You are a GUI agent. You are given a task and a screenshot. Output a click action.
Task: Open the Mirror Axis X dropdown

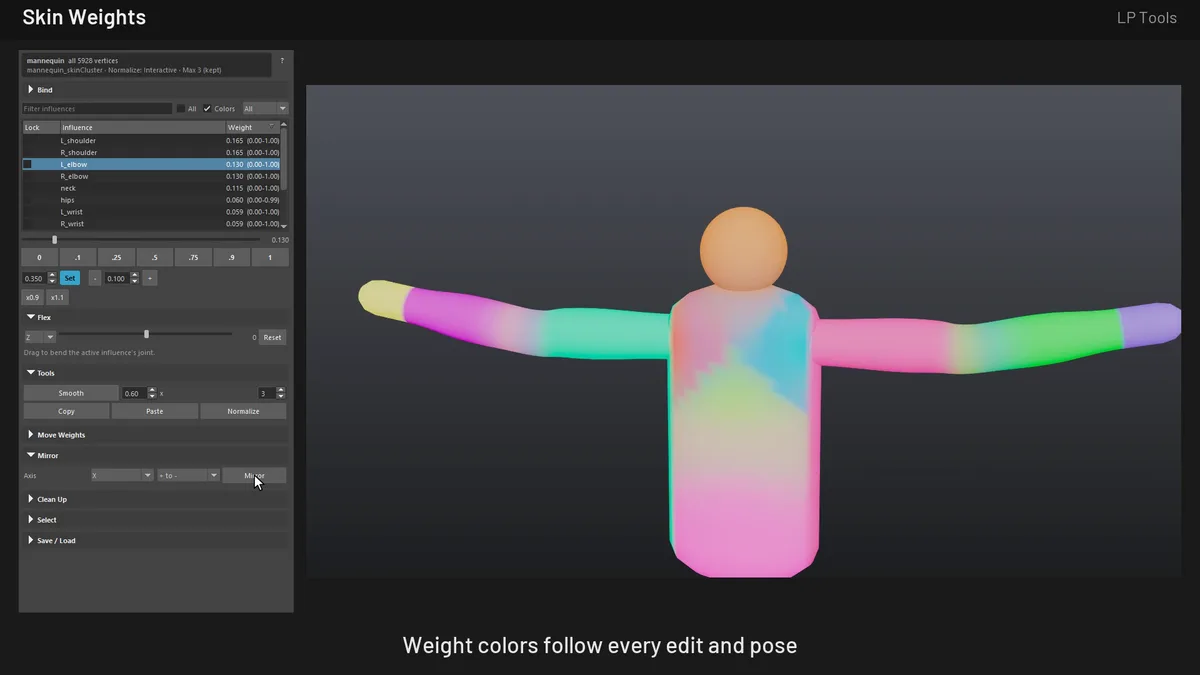[122, 476]
